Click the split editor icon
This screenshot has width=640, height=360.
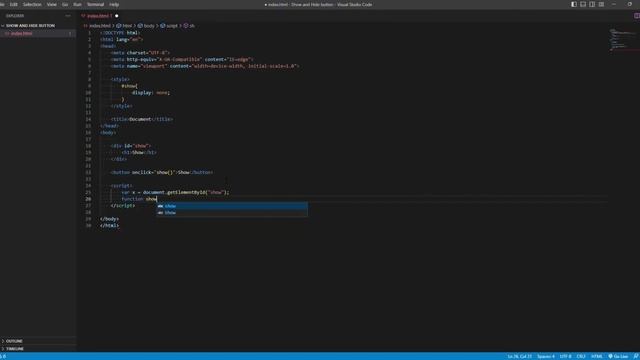coord(636,16)
